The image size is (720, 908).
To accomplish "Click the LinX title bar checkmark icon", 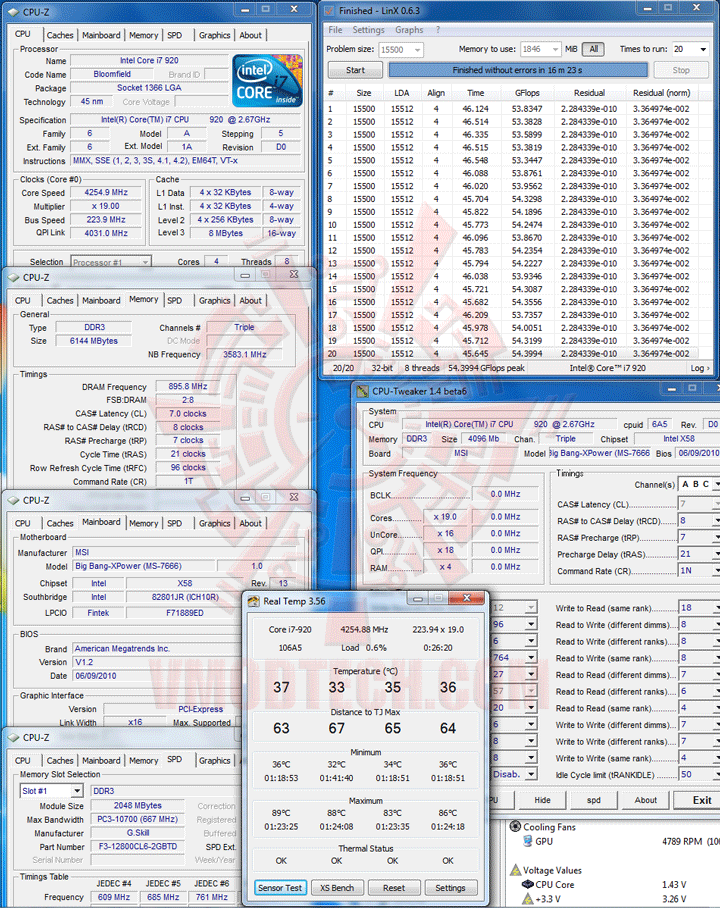I will pyautogui.click(x=329, y=10).
